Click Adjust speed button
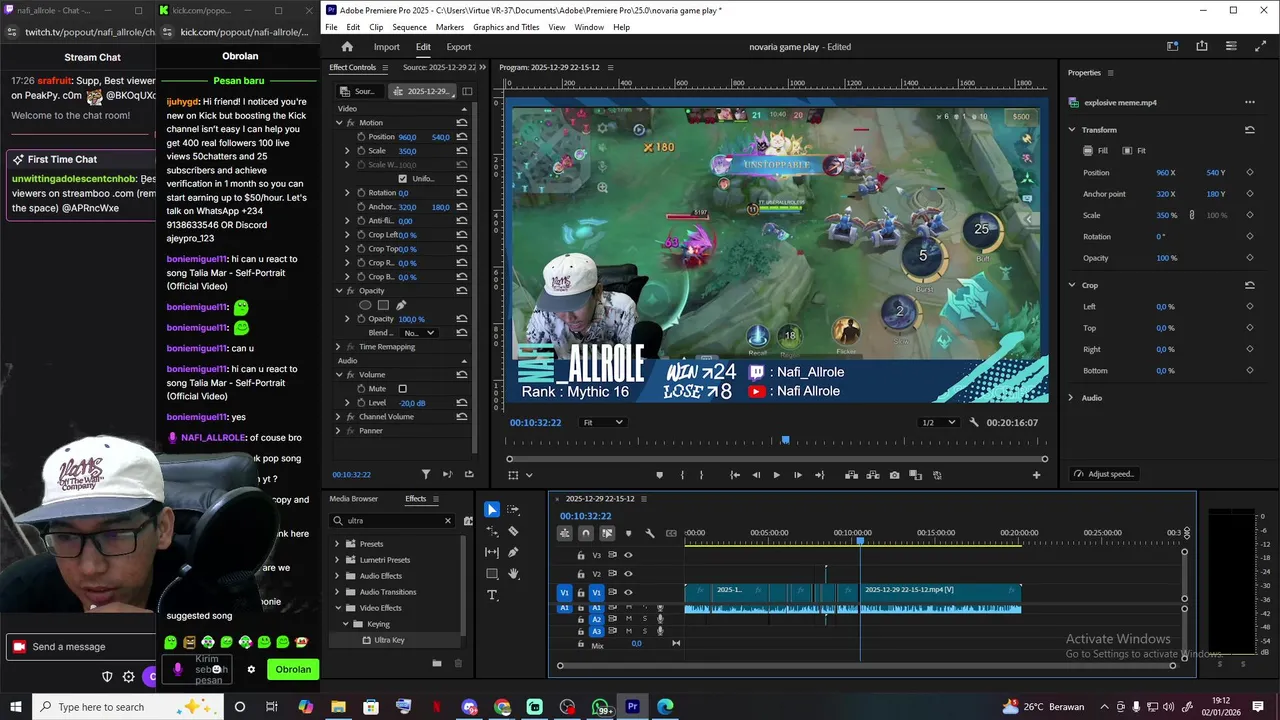This screenshot has width=1280, height=720. [1103, 474]
